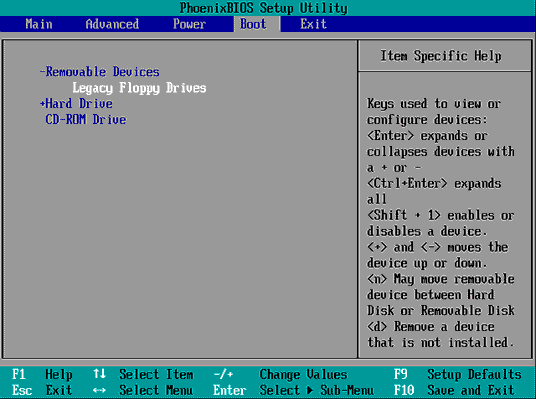This screenshot has width=536, height=399.
Task: Collapse the Removable Devices entry
Action: (x=99, y=72)
